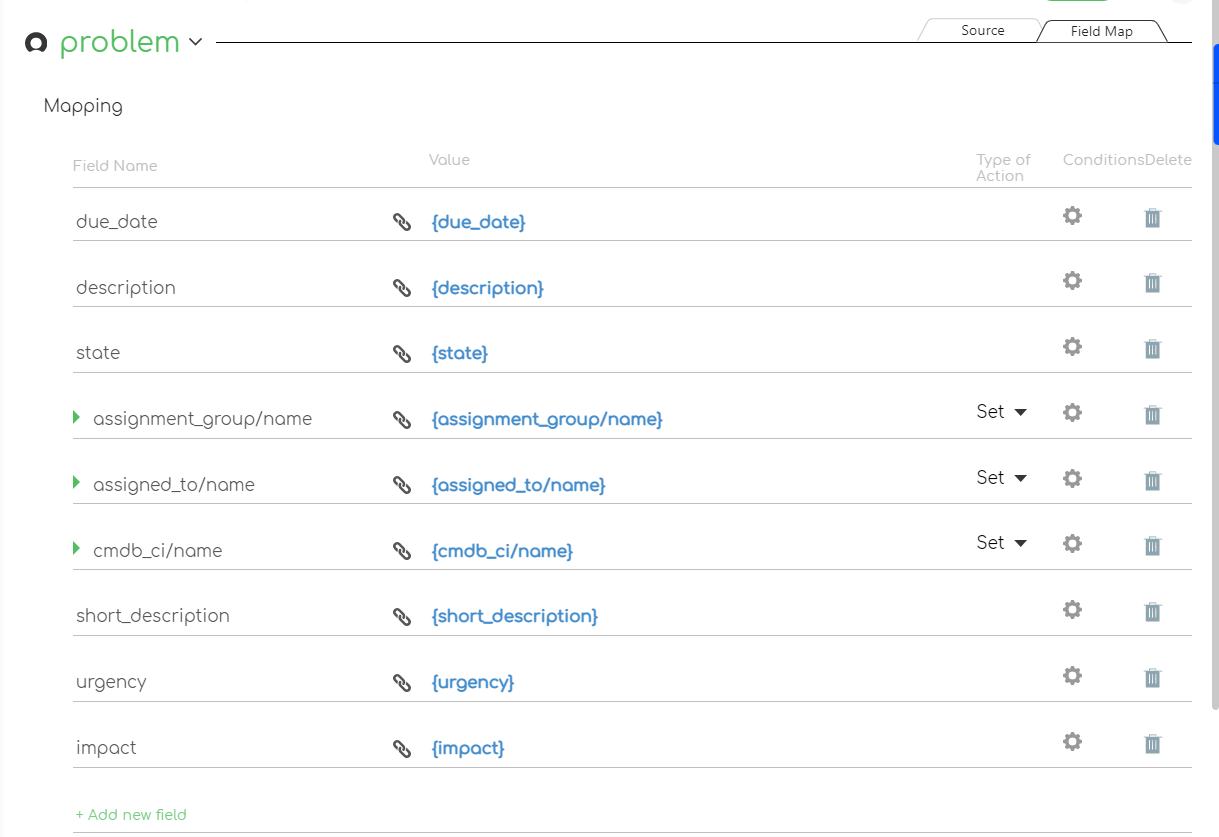Click the link icon in the urgency row

click(402, 683)
